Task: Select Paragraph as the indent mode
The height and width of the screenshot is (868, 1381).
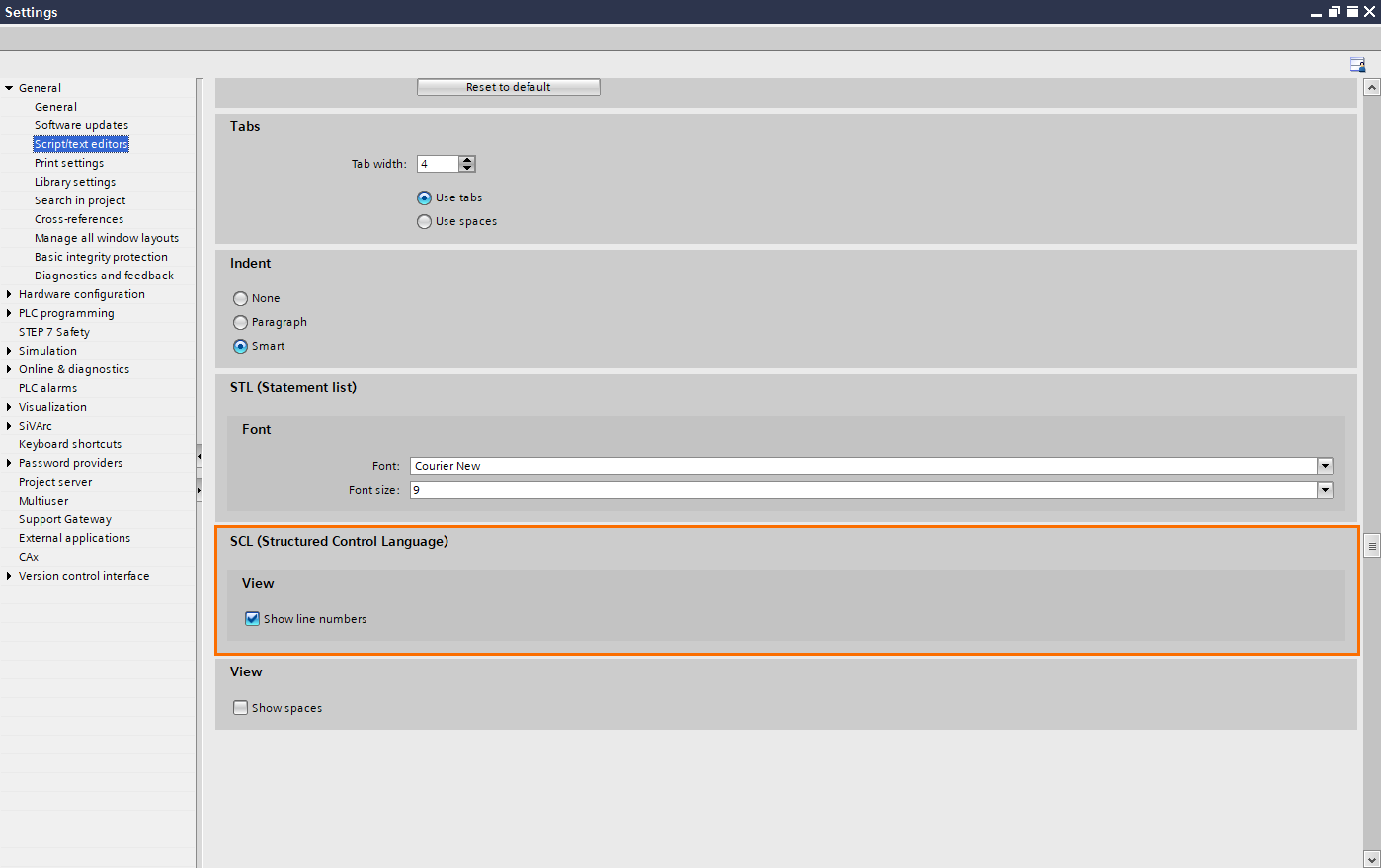Action: (240, 322)
